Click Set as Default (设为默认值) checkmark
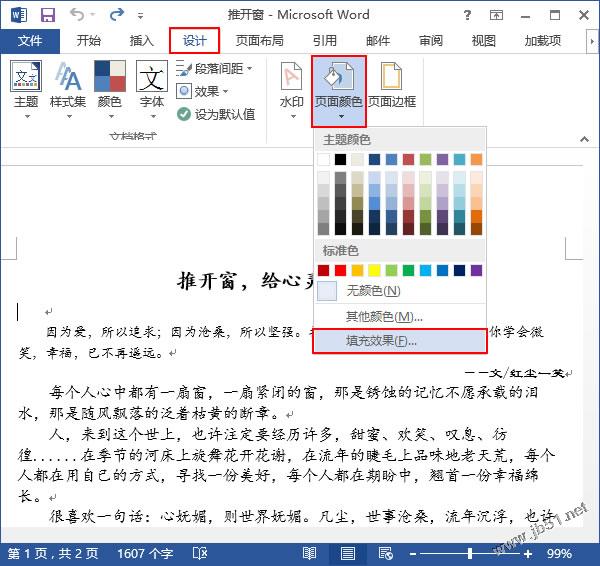 tap(215, 114)
